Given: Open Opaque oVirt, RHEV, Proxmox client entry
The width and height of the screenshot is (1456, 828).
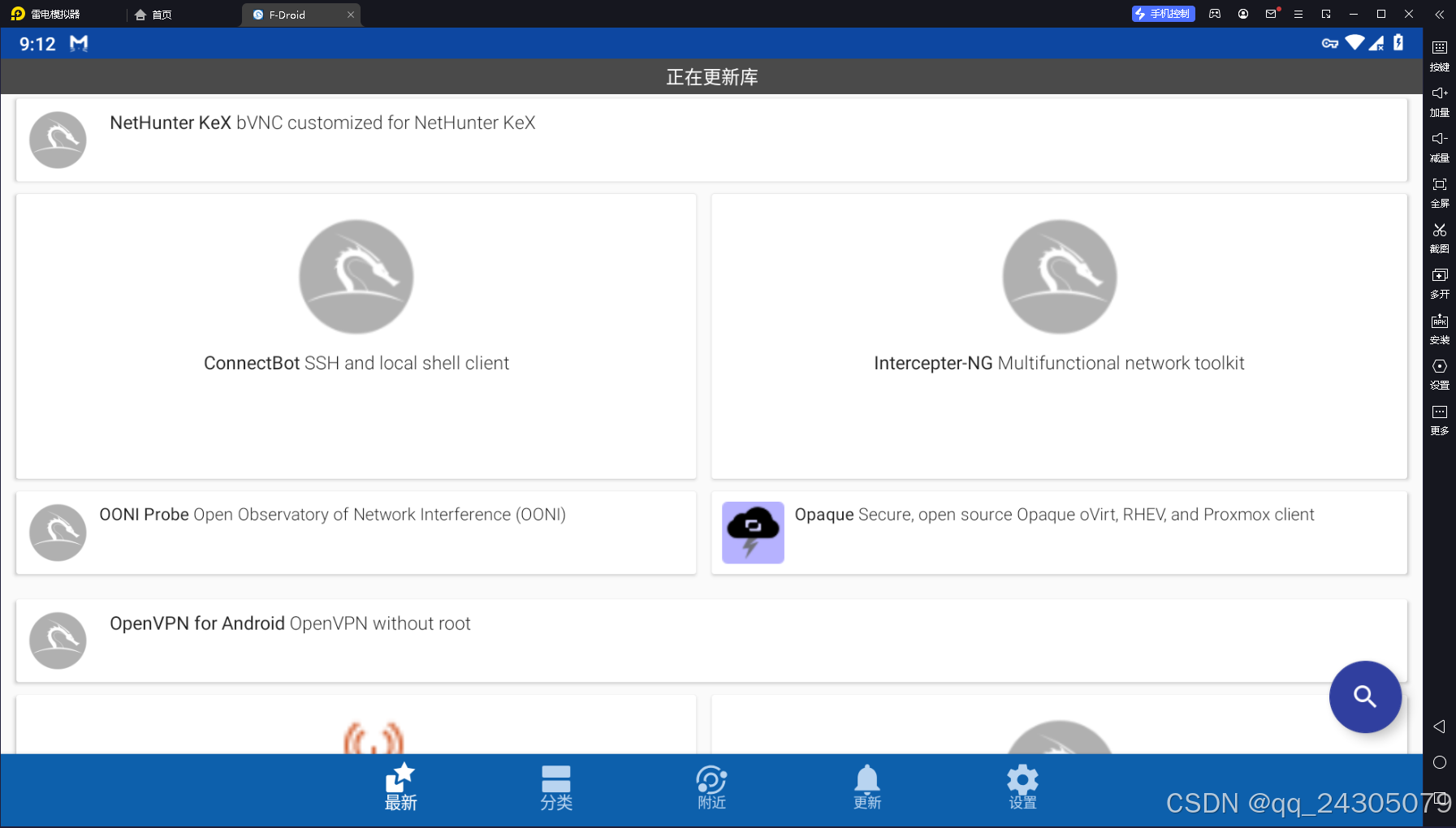Looking at the screenshot, I should (x=1059, y=533).
